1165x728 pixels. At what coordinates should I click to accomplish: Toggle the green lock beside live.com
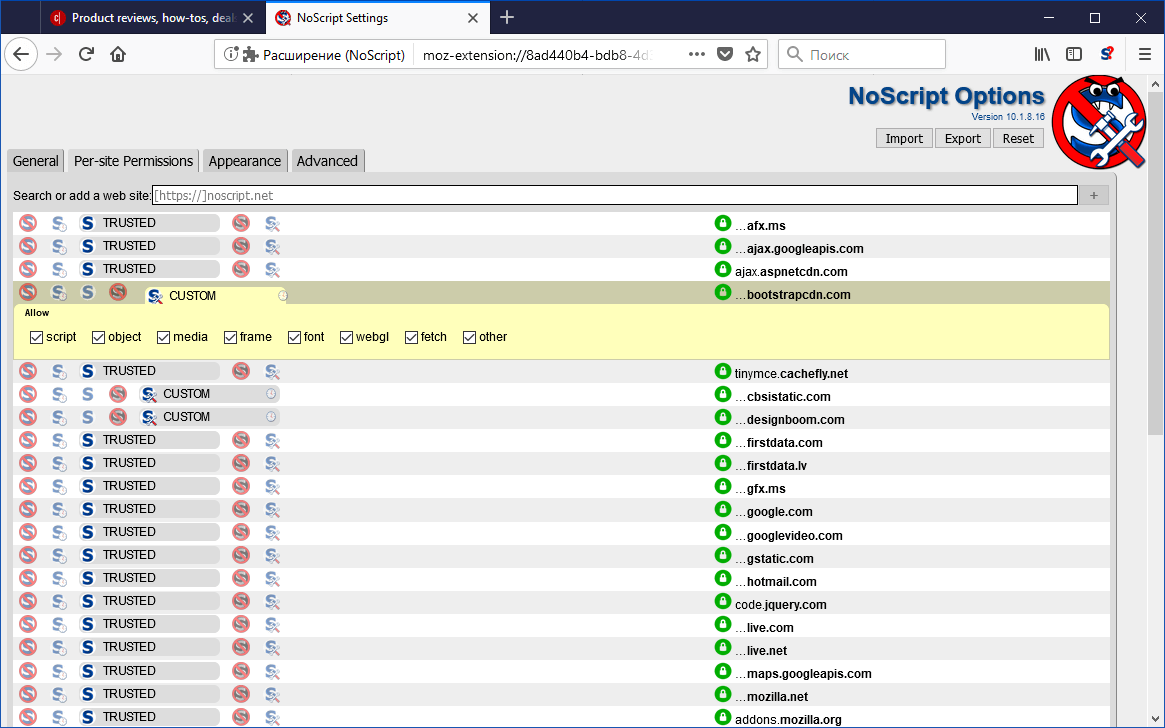tap(723, 624)
